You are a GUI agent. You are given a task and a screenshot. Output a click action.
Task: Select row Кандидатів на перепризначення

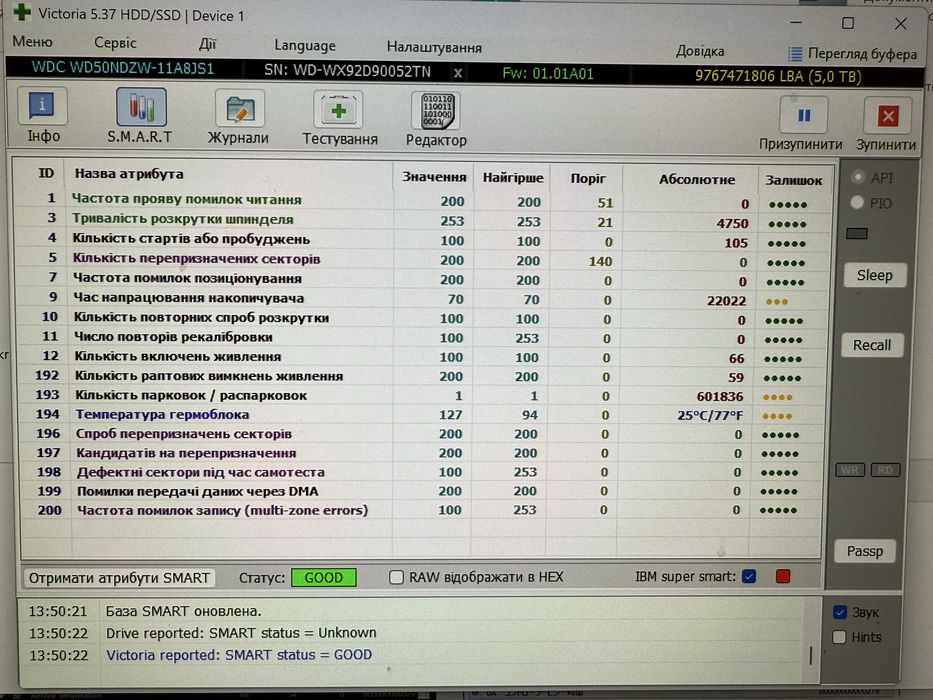pyautogui.click(x=420, y=453)
